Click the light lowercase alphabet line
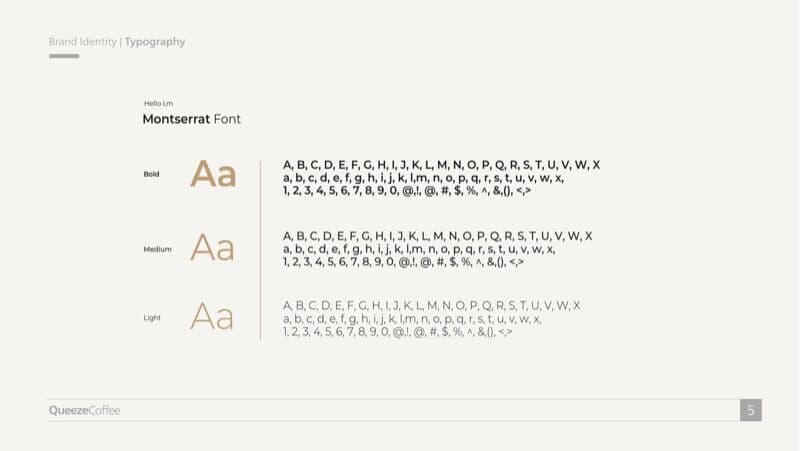This screenshot has height=451, width=800. point(411,318)
